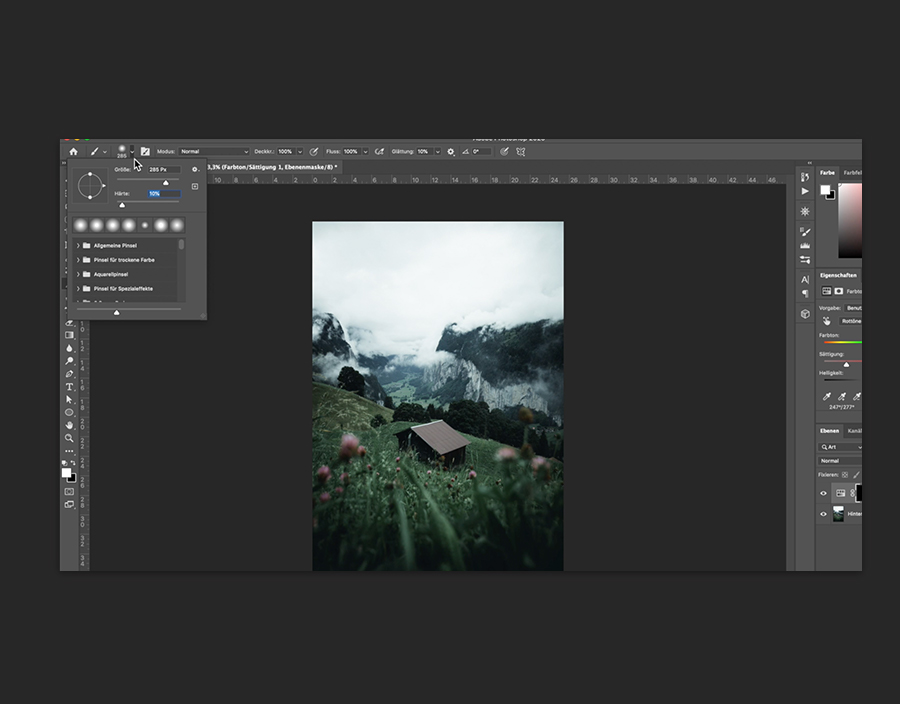Hide the Hintergrund layer
Screen dimensions: 900x704
[824, 514]
